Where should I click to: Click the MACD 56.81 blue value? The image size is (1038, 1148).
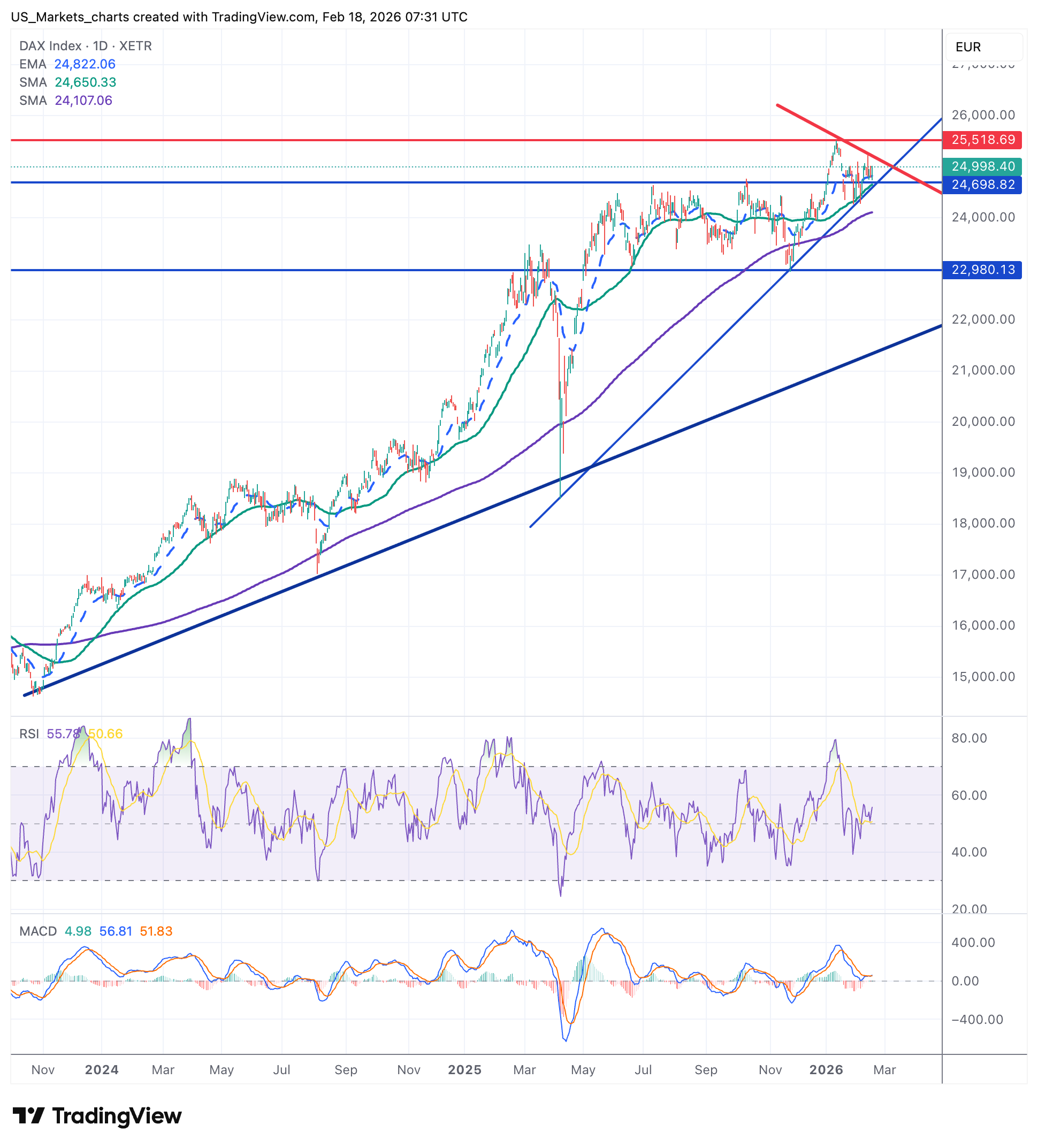(x=116, y=931)
